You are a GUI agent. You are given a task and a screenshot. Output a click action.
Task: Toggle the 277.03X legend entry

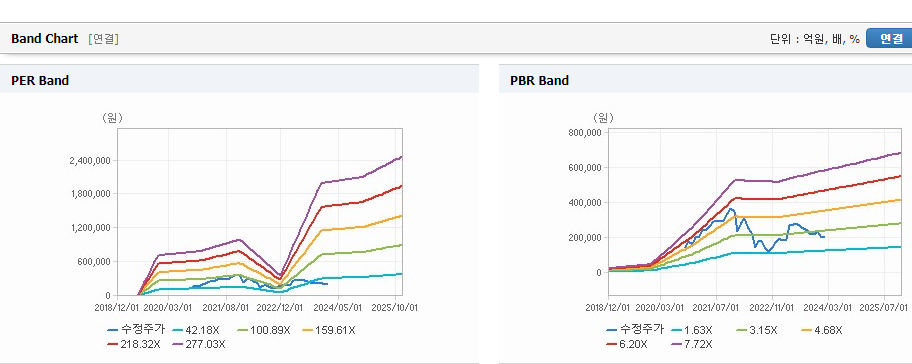(200, 344)
